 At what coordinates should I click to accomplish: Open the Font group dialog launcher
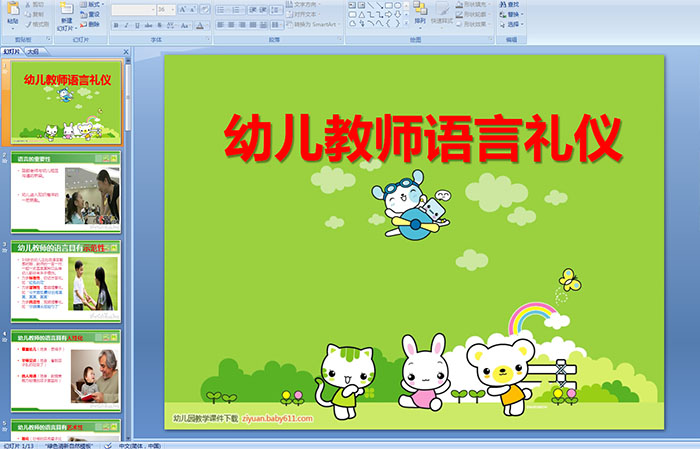point(208,40)
